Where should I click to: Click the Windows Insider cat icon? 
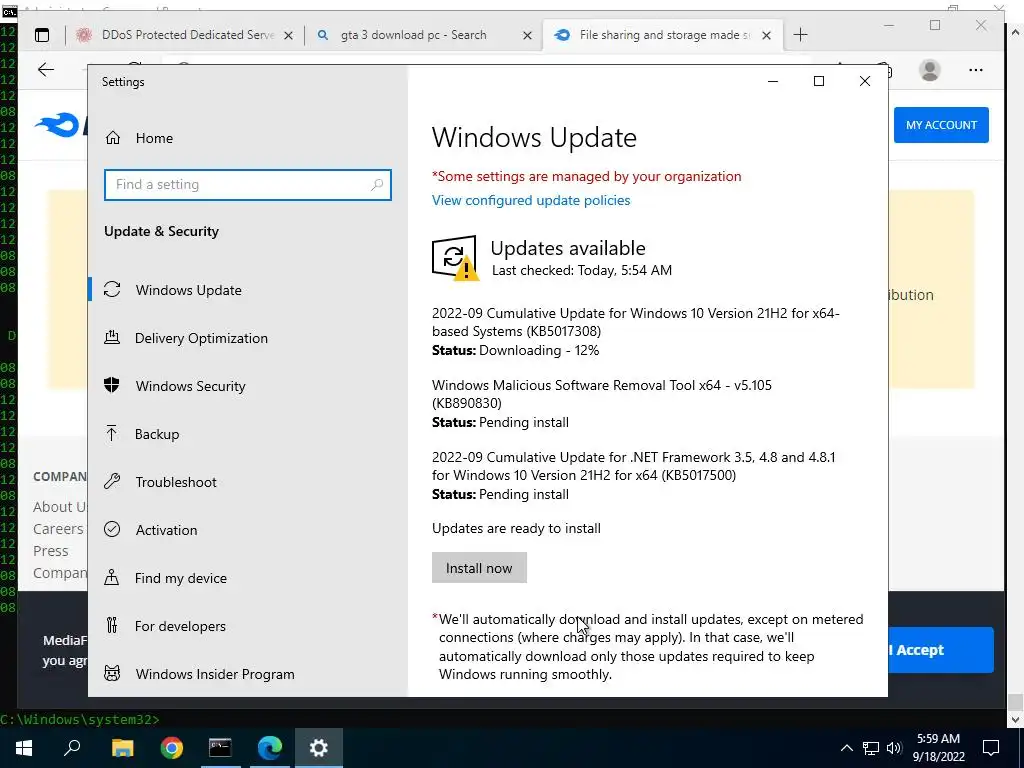pyautogui.click(x=112, y=673)
